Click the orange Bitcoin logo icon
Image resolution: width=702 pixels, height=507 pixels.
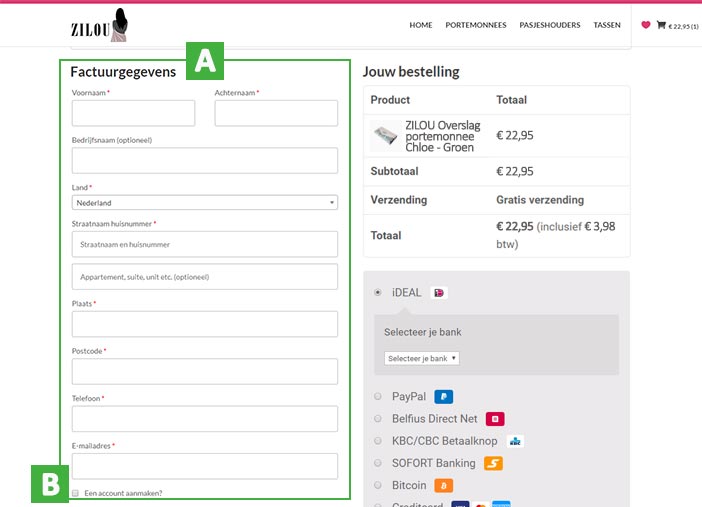pos(444,486)
